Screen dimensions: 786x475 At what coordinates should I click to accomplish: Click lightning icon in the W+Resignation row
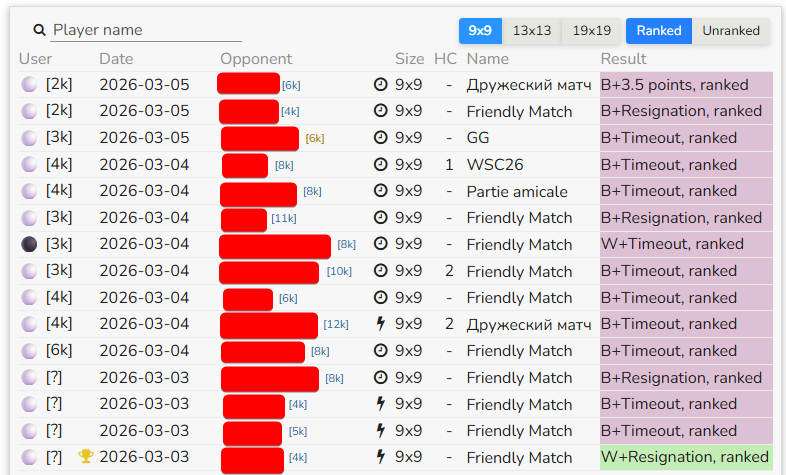pyautogui.click(x=380, y=457)
